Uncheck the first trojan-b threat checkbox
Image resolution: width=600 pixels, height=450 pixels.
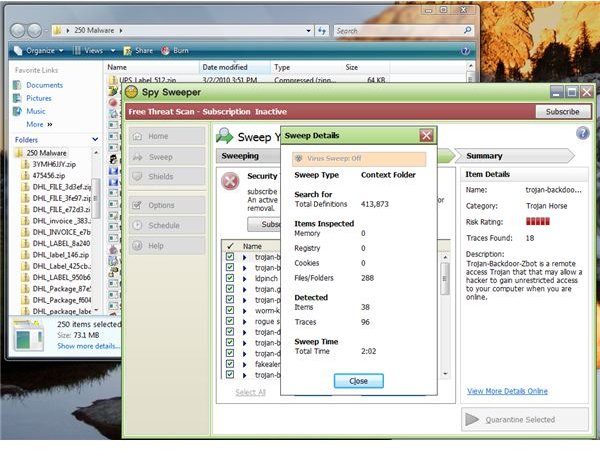230,256
